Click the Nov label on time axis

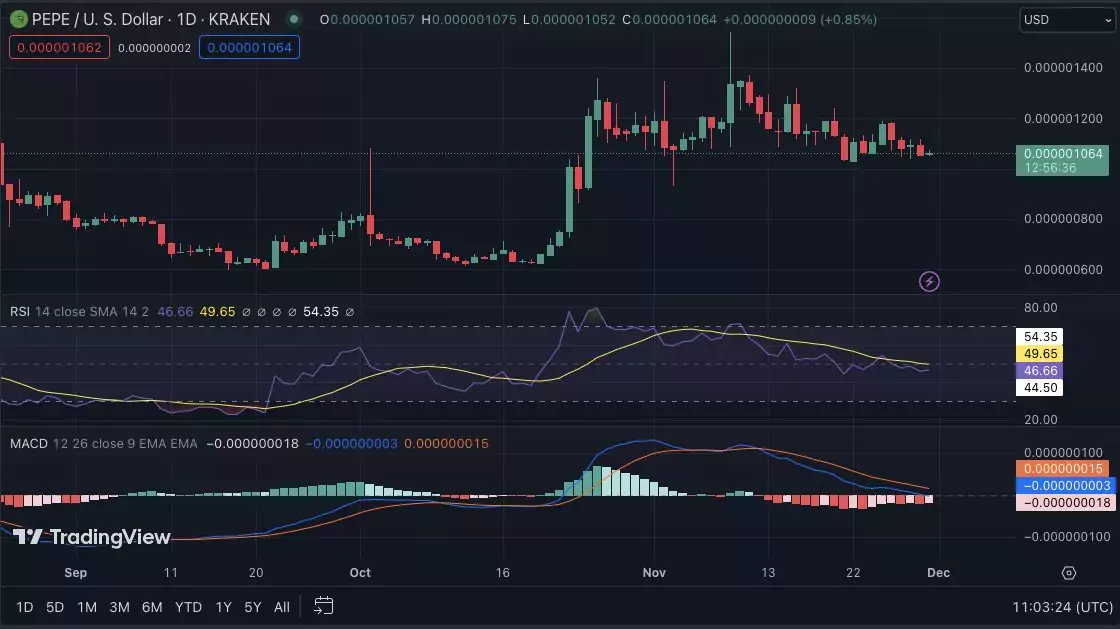coord(654,573)
